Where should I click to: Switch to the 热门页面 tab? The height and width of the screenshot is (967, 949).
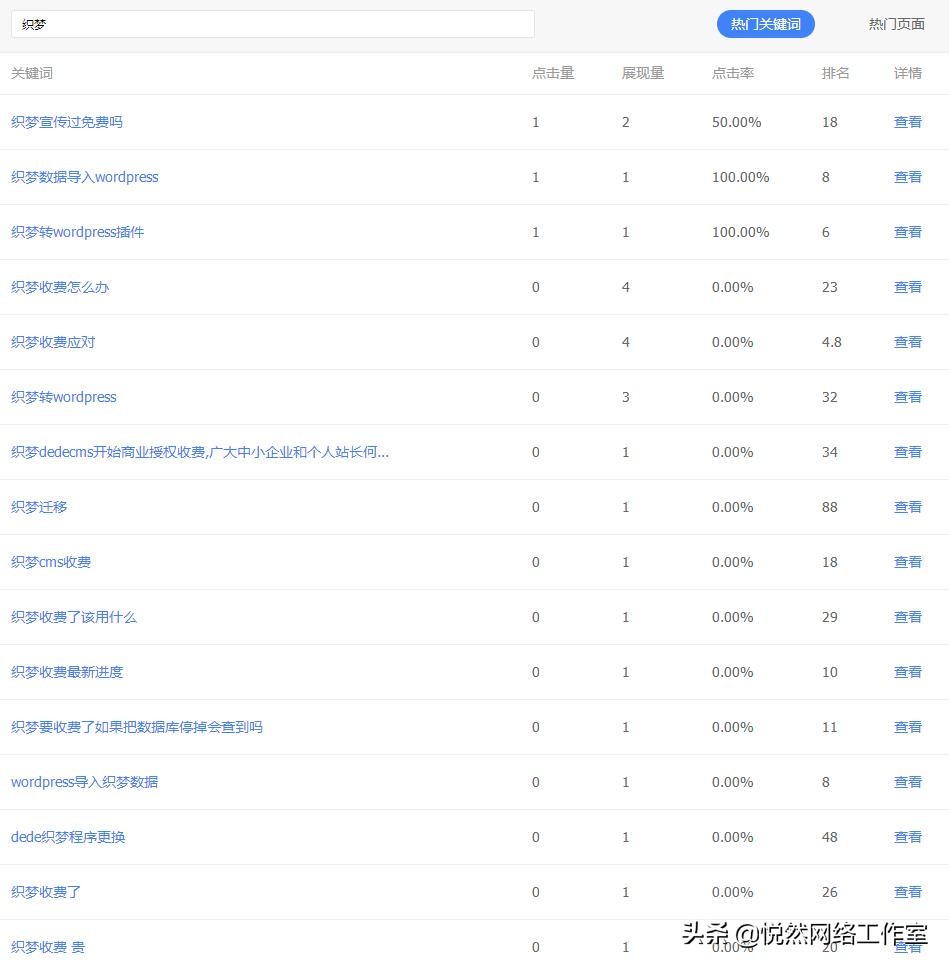(897, 24)
